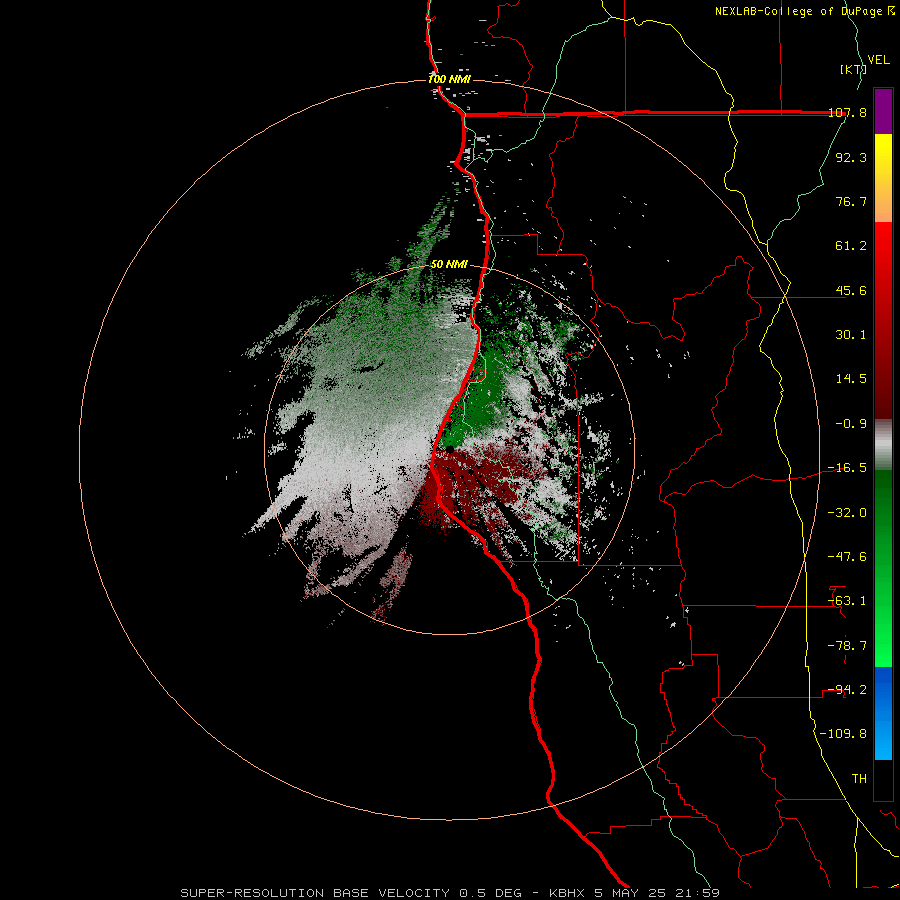The height and width of the screenshot is (900, 900).
Task: Click the 50 NMI range ring label
Action: tap(449, 264)
